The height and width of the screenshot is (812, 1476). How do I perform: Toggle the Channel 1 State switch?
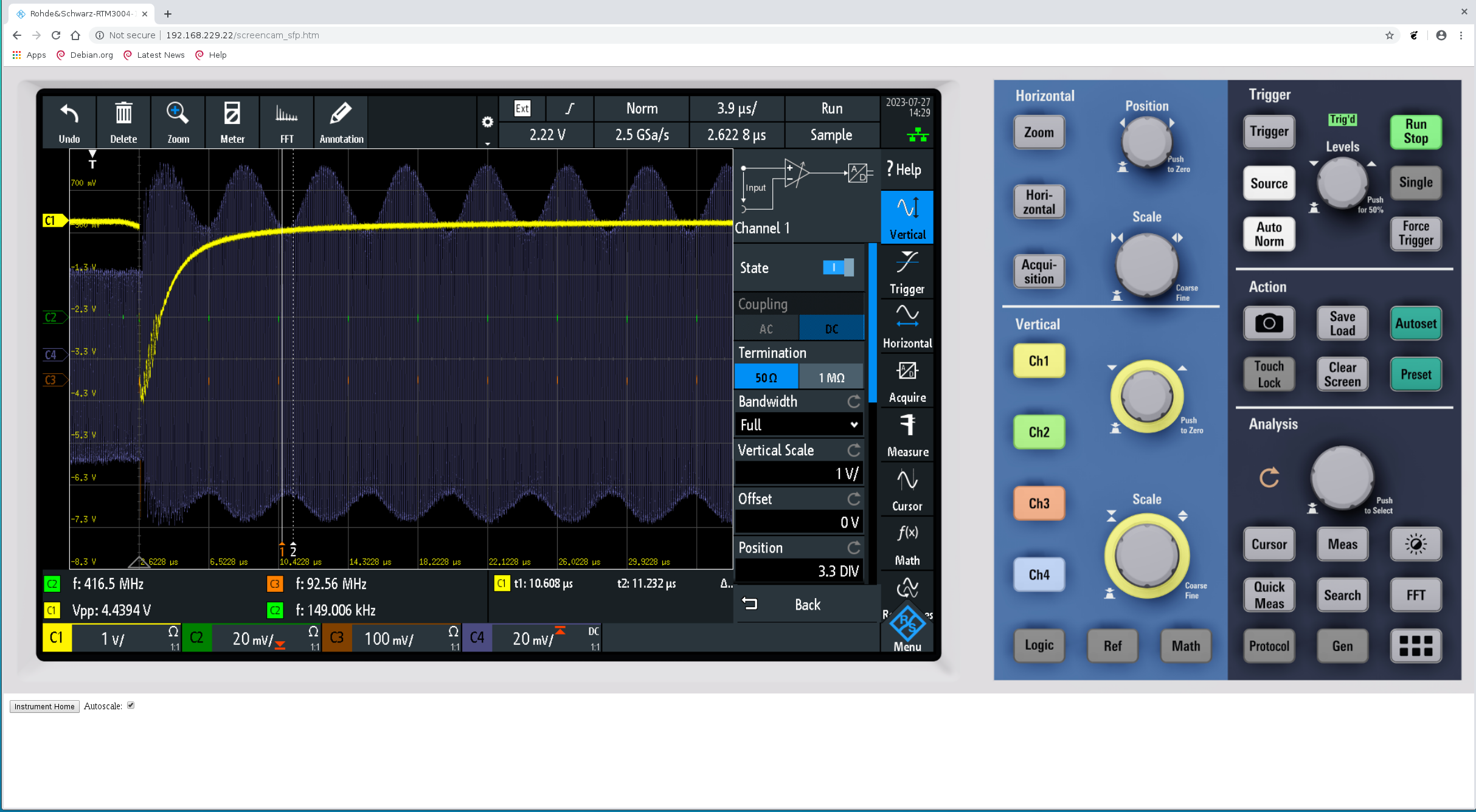click(837, 267)
